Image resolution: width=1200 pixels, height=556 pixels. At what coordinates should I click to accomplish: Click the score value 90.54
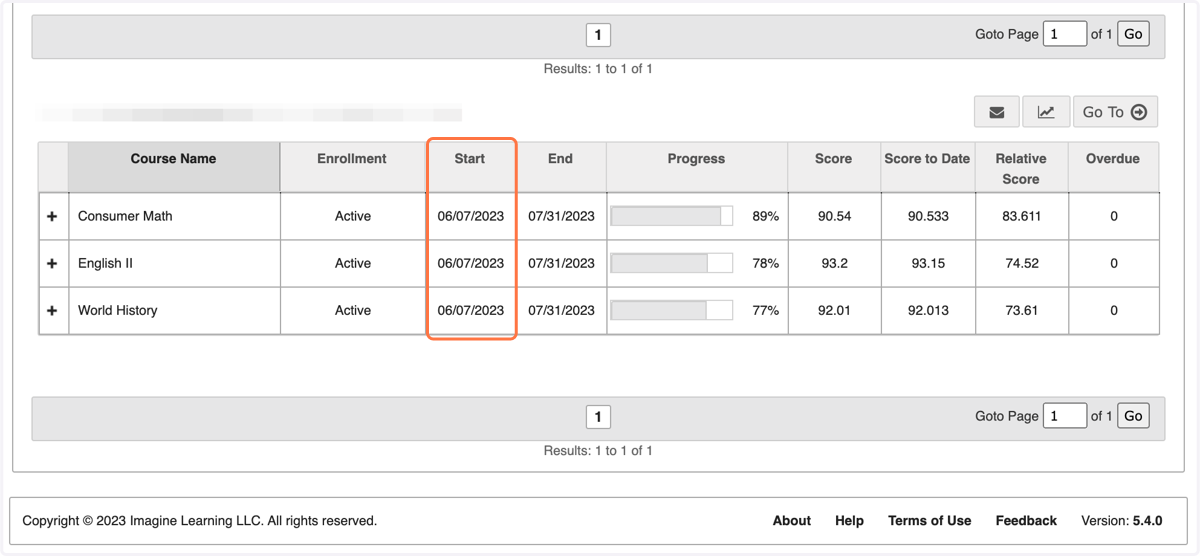[834, 216]
